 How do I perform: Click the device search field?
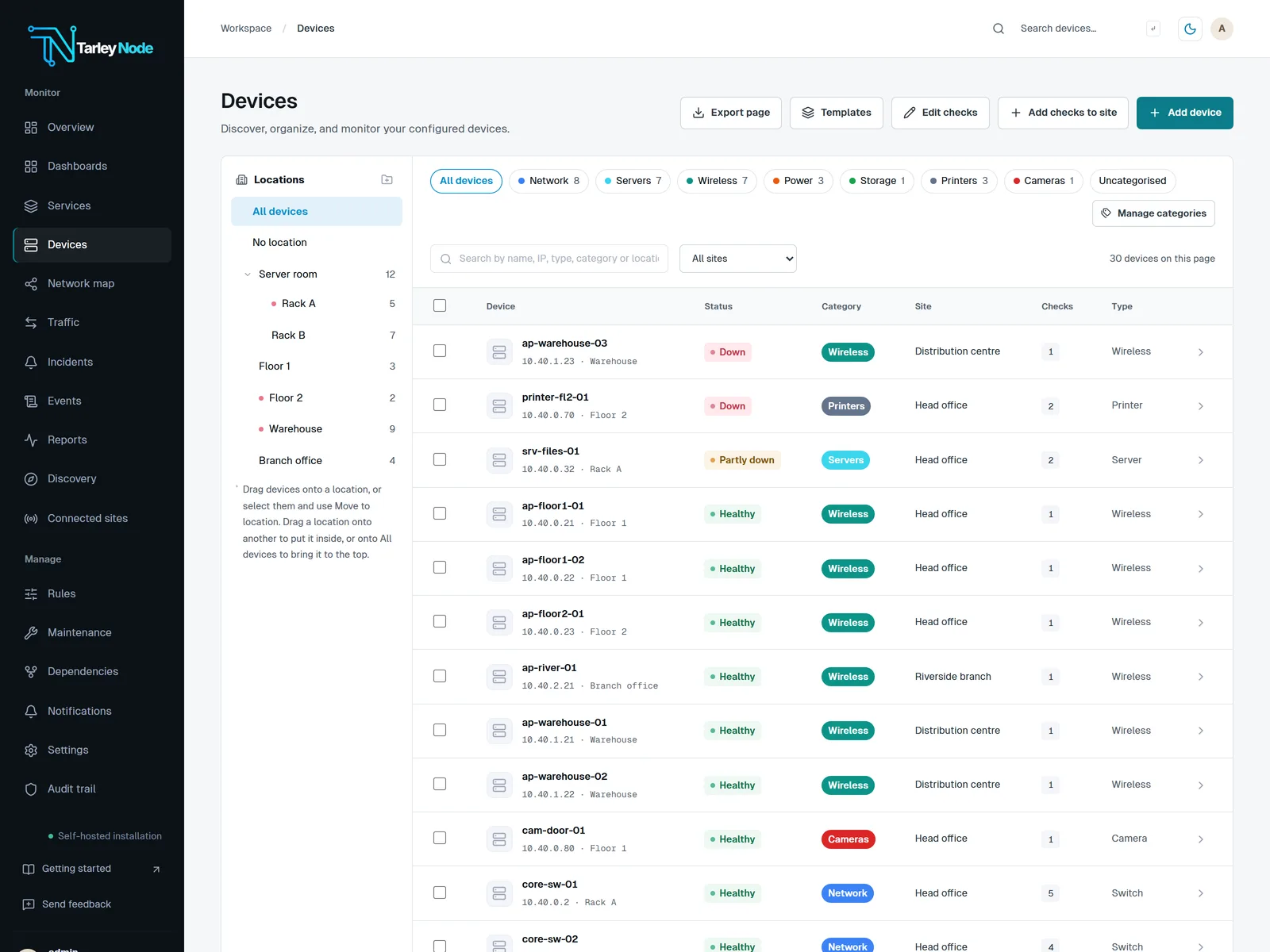(549, 259)
